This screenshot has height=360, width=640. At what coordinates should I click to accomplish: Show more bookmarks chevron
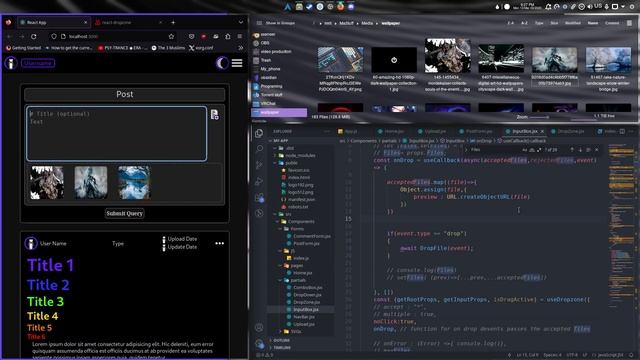241,48
